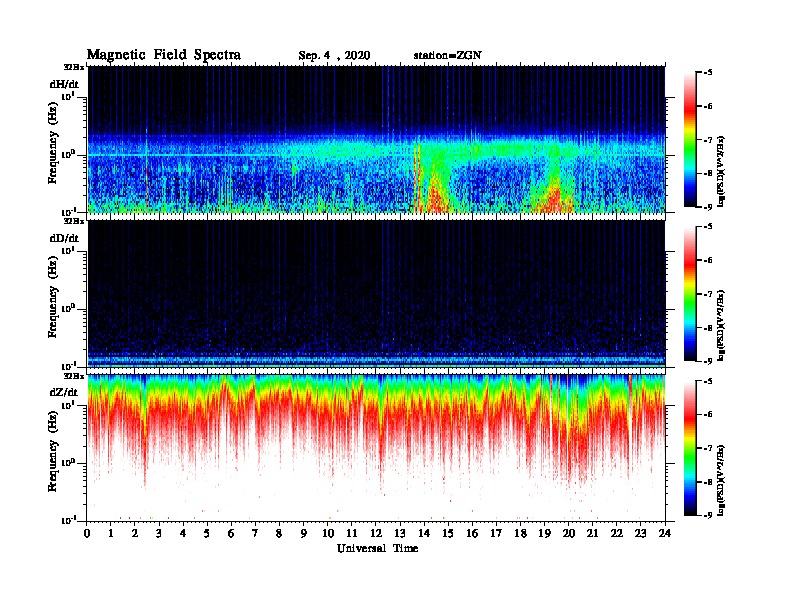Click the hour '1' tick label
This screenshot has height=612, width=792.
111,534
